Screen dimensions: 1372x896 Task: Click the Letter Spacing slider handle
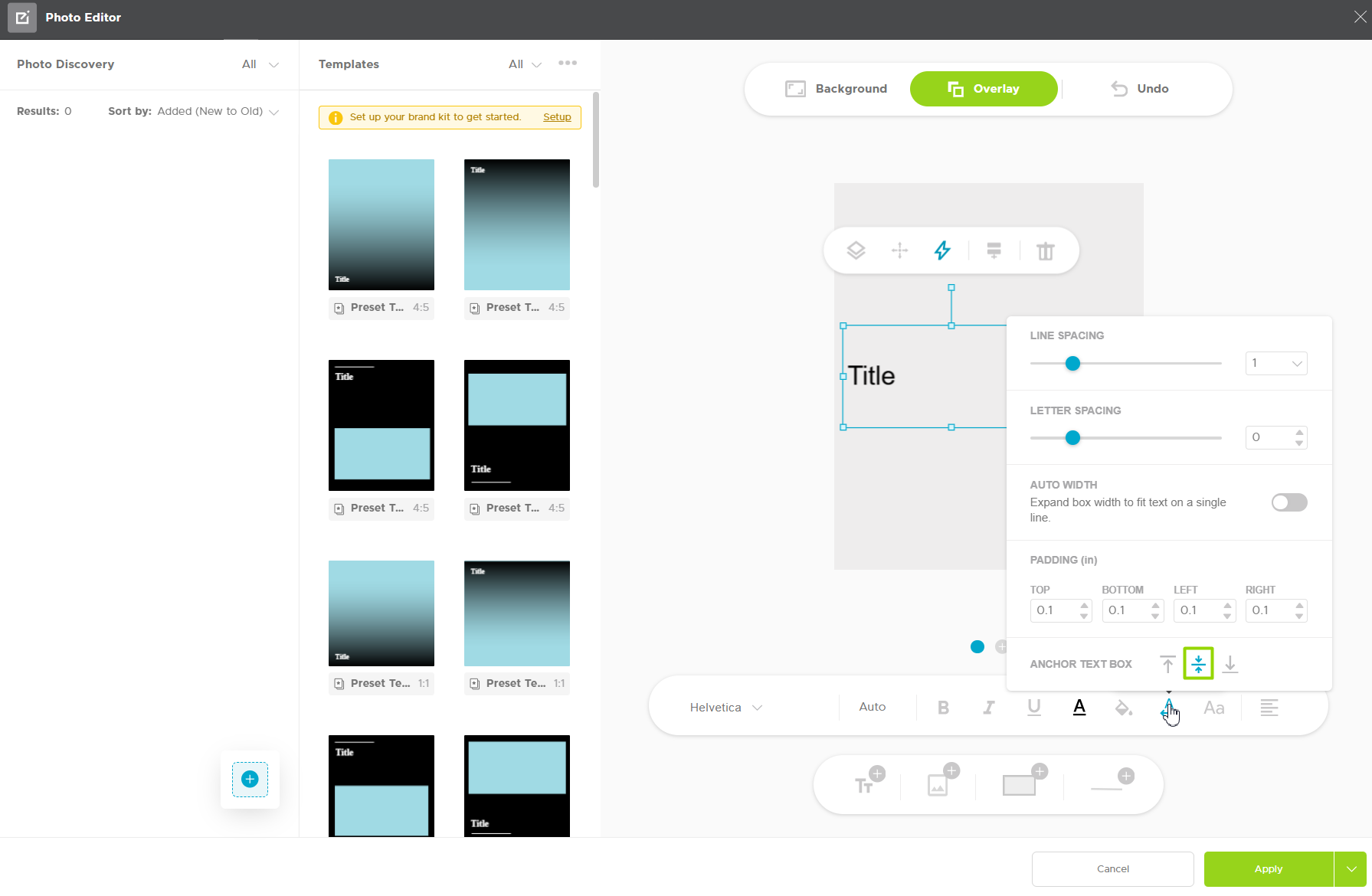[x=1072, y=438]
